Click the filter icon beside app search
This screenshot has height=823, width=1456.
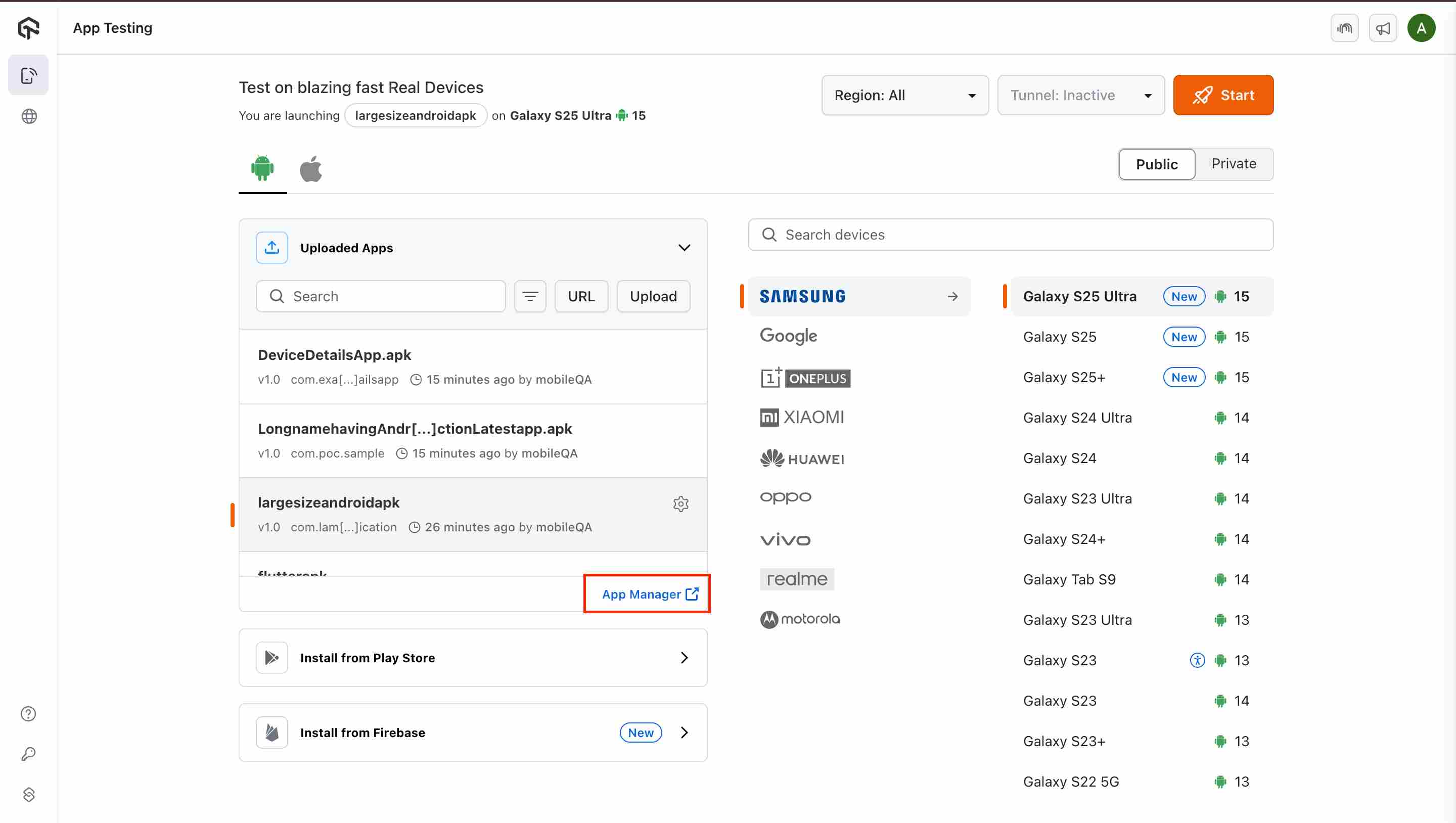pos(530,296)
